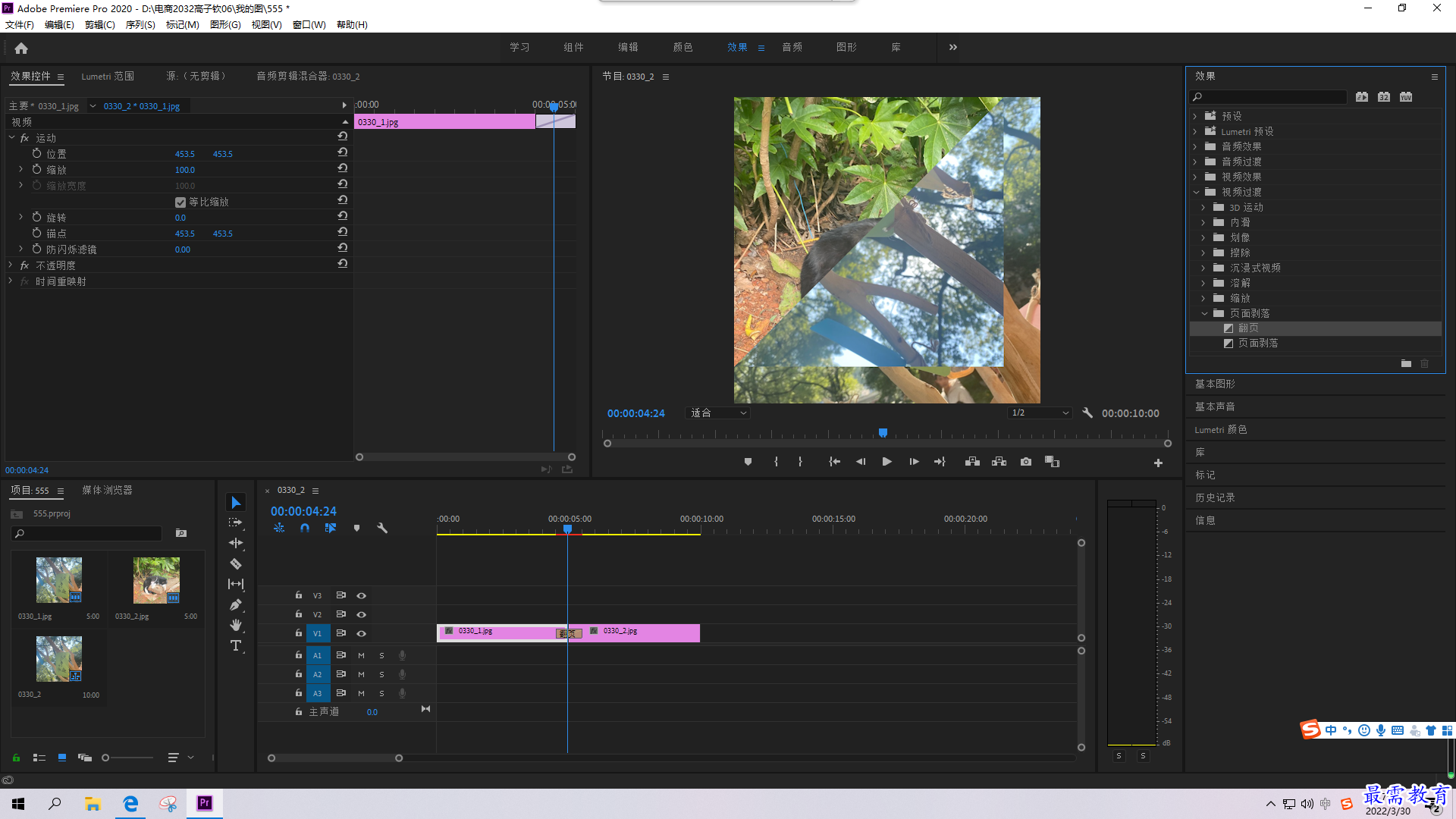The image size is (1456, 819).
Task: Open the 窗口(W) menu
Action: (x=309, y=24)
